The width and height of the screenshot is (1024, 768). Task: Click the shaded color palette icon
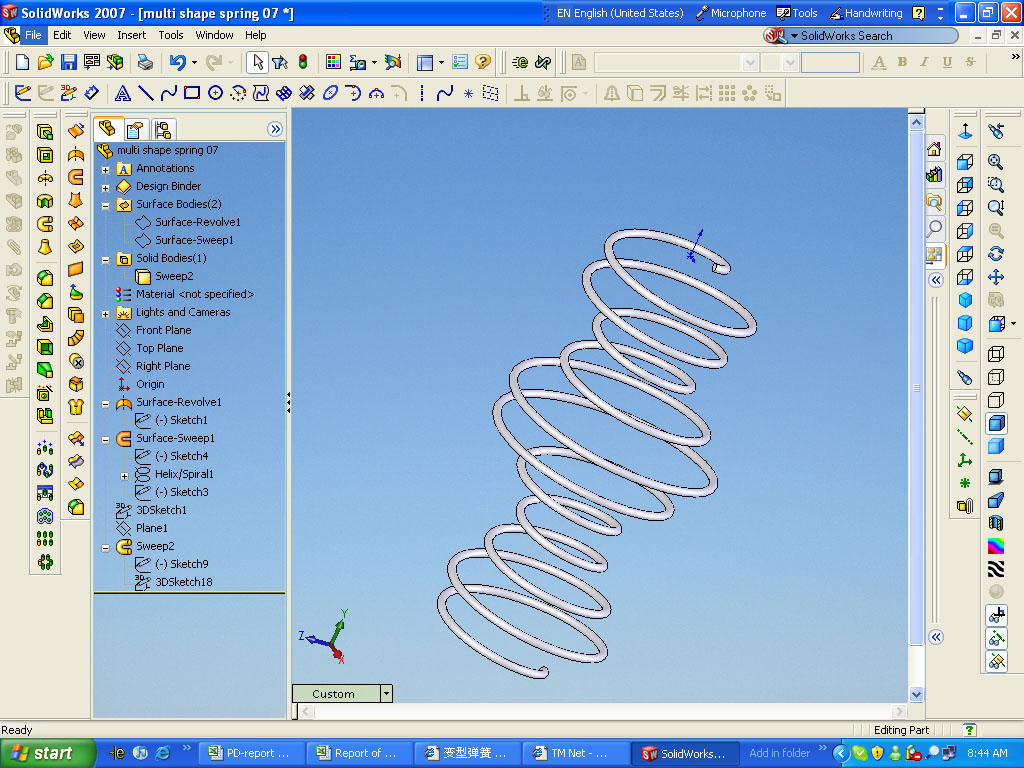(x=996, y=545)
